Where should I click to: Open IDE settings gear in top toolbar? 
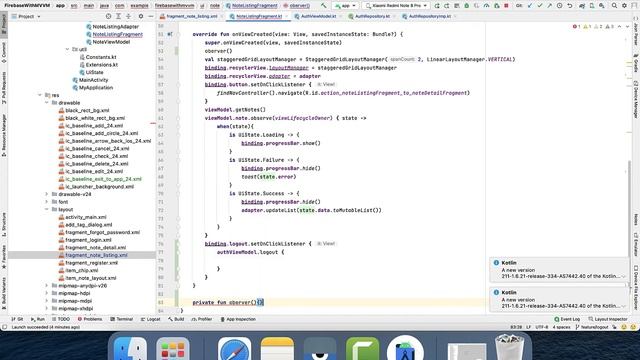[624, 6]
